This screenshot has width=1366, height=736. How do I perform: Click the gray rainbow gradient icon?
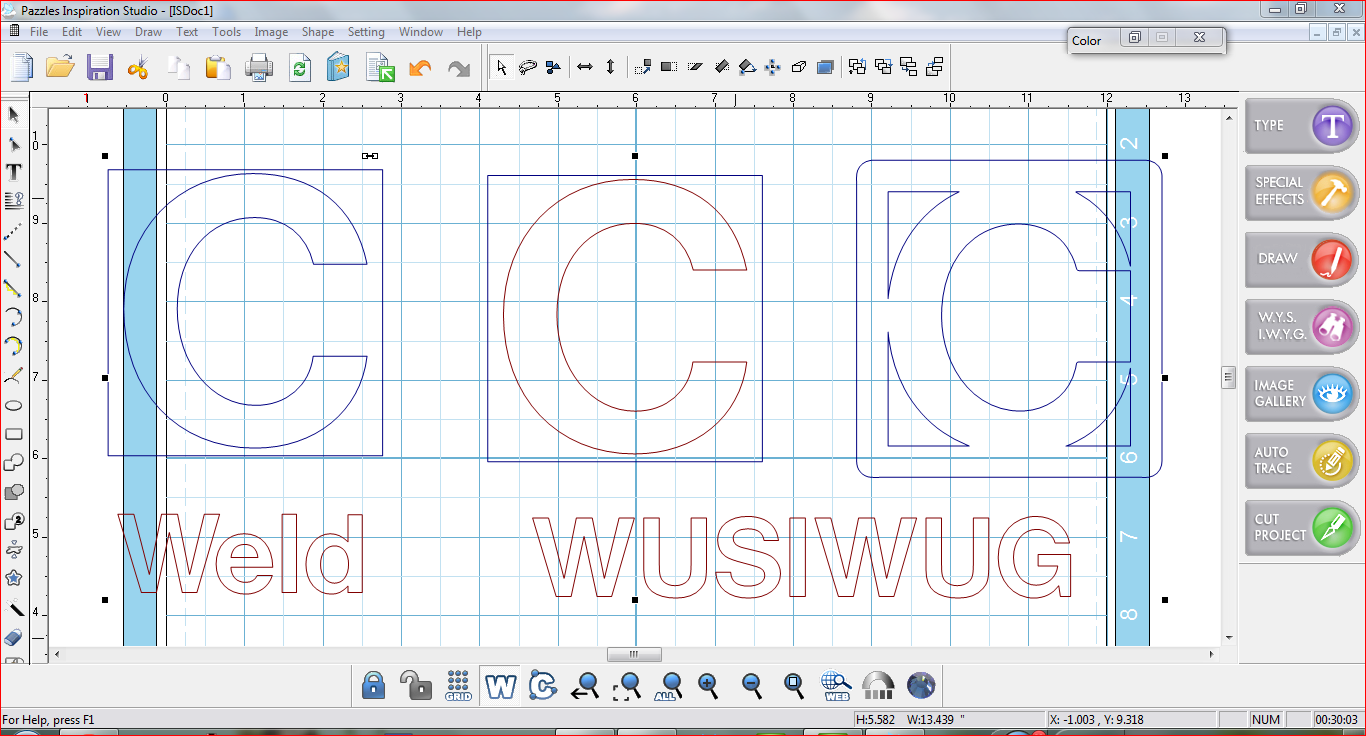(878, 686)
